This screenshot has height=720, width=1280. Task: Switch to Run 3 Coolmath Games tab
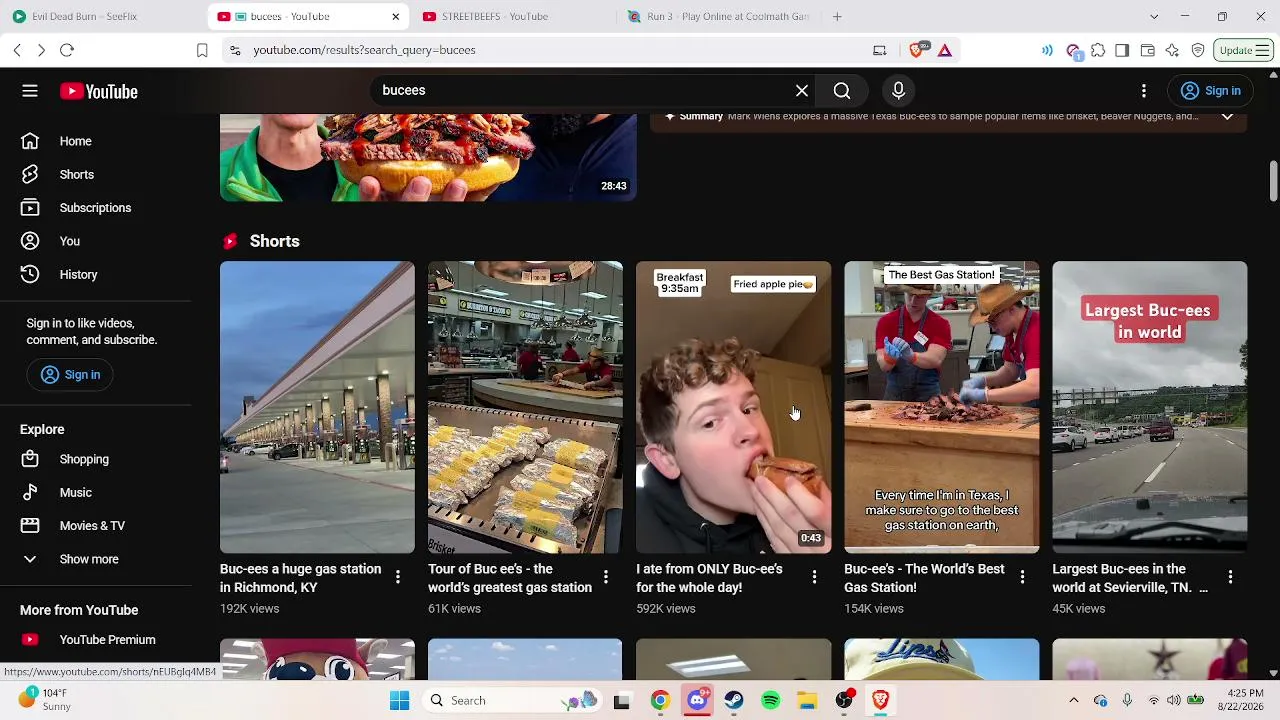tap(718, 16)
